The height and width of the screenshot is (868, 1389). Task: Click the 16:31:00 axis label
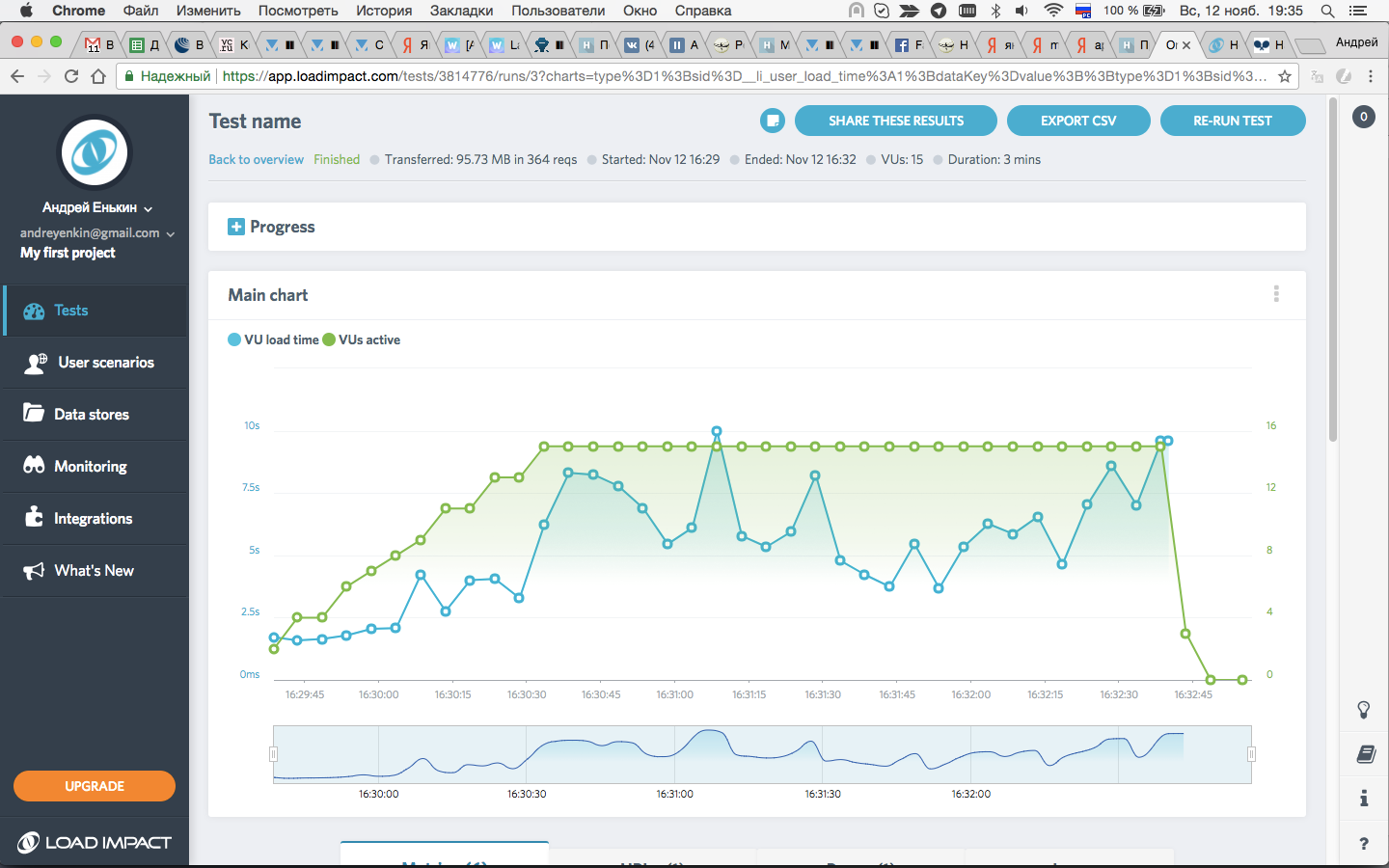(675, 694)
